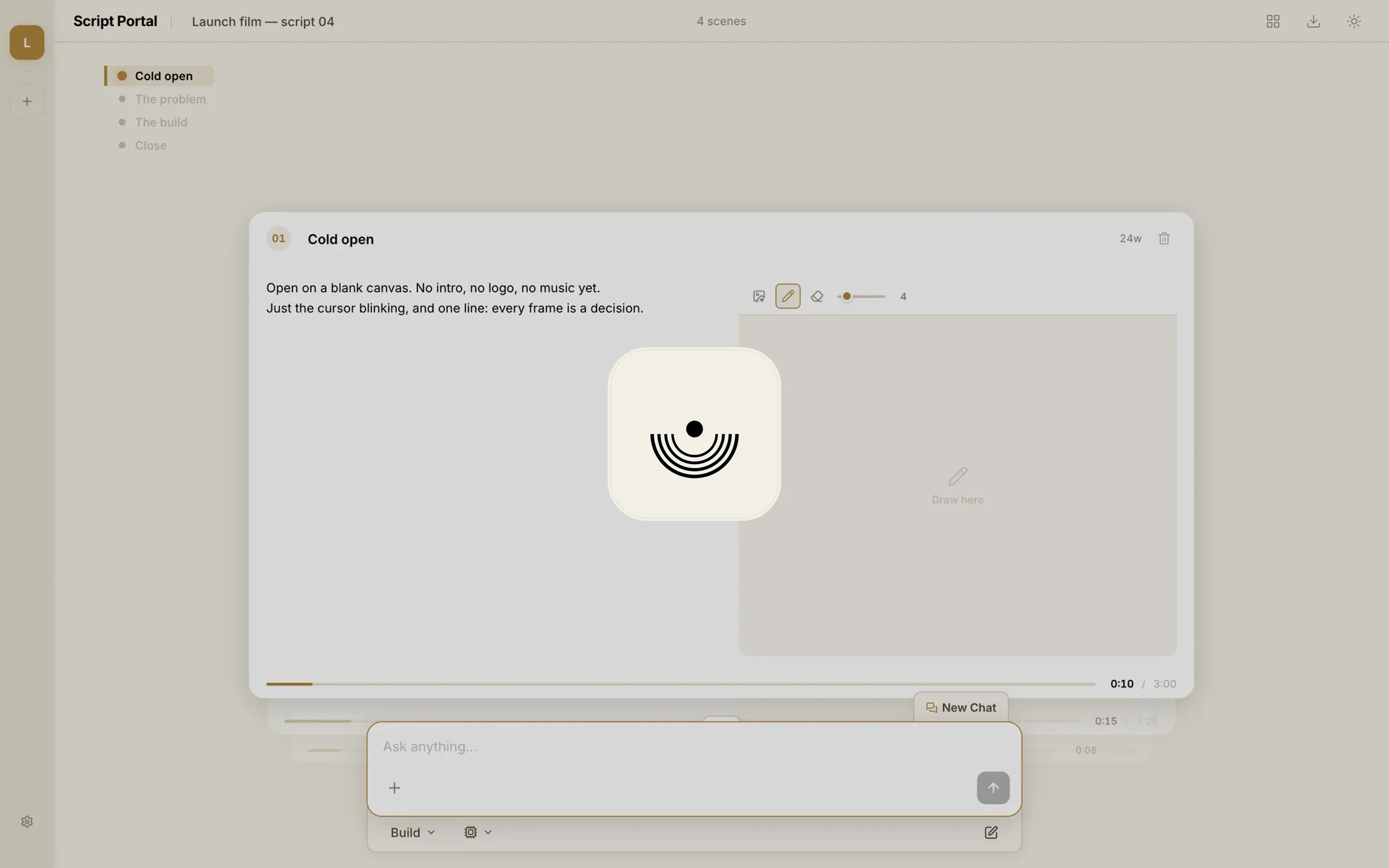Click the 0:08 time on third card
Image resolution: width=1389 pixels, height=868 pixels.
pyautogui.click(x=1086, y=750)
